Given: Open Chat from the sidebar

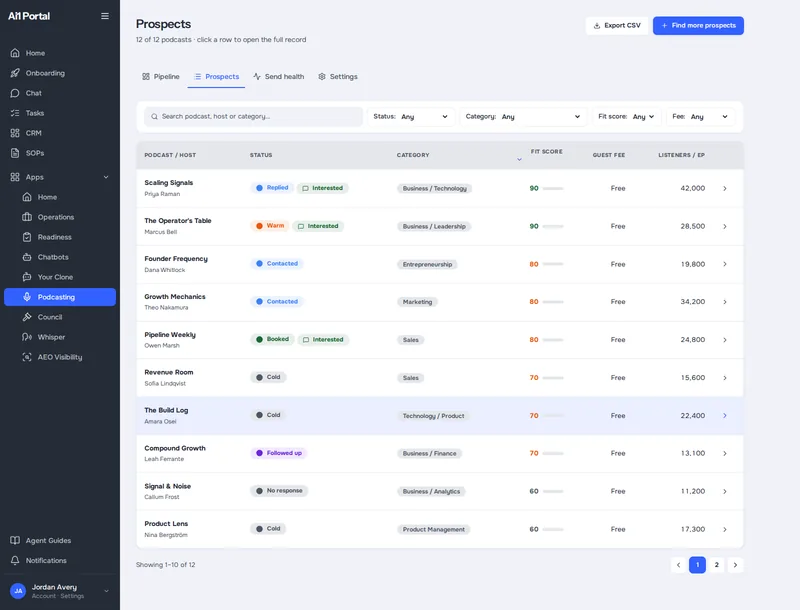Looking at the screenshot, I should 34,93.
